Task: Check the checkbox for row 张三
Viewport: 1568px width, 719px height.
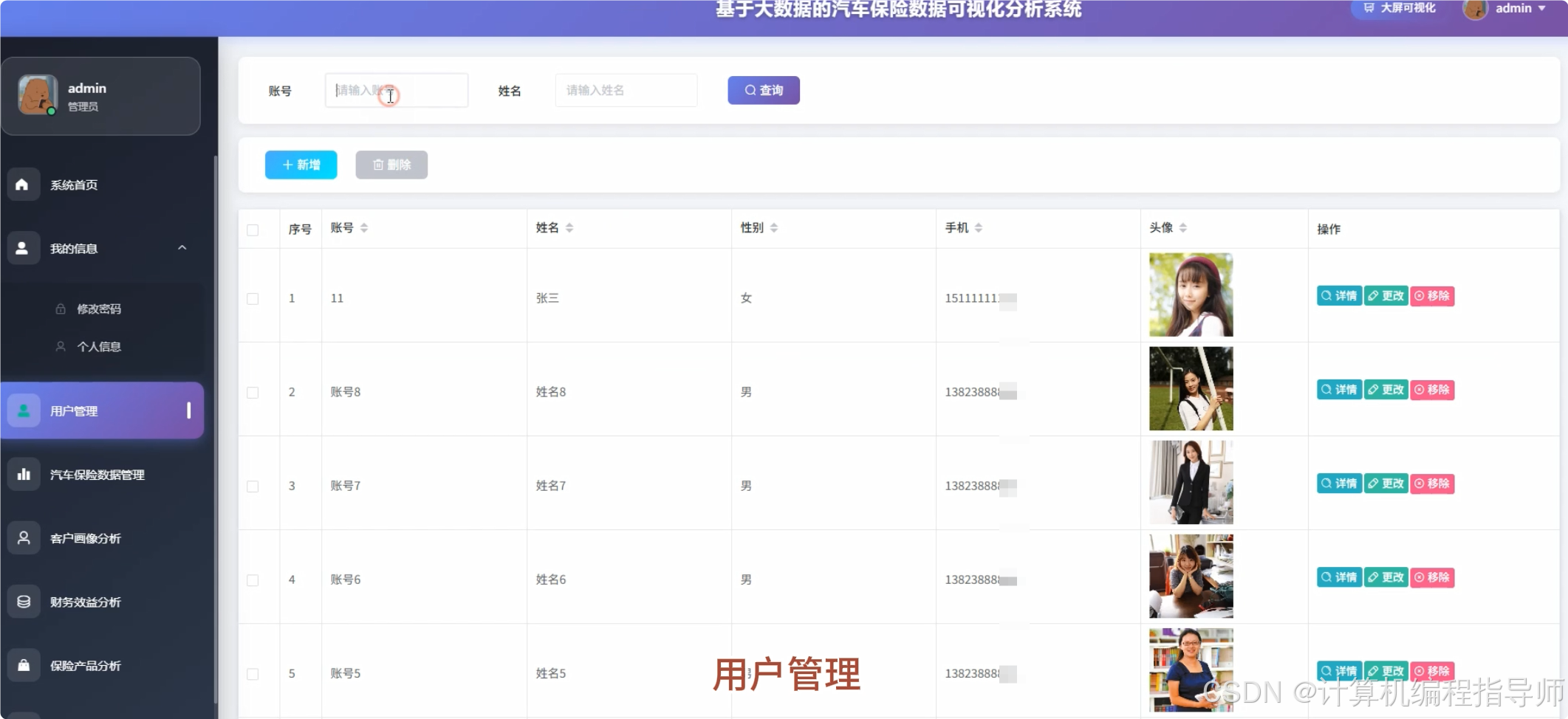Action: (x=253, y=299)
